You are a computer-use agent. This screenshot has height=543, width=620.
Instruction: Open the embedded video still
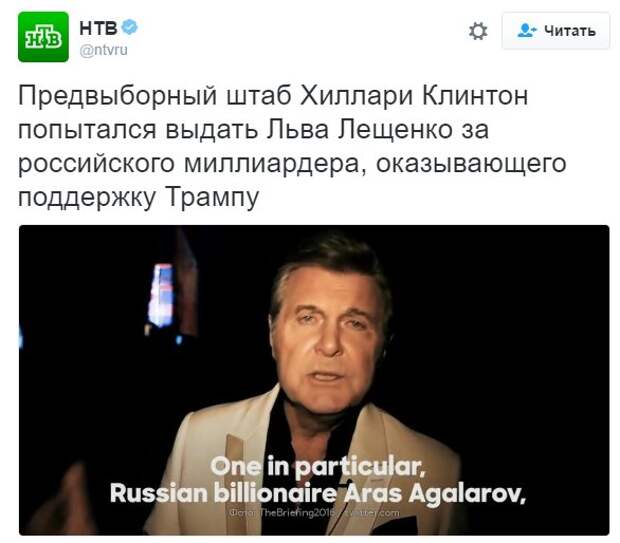(x=314, y=380)
